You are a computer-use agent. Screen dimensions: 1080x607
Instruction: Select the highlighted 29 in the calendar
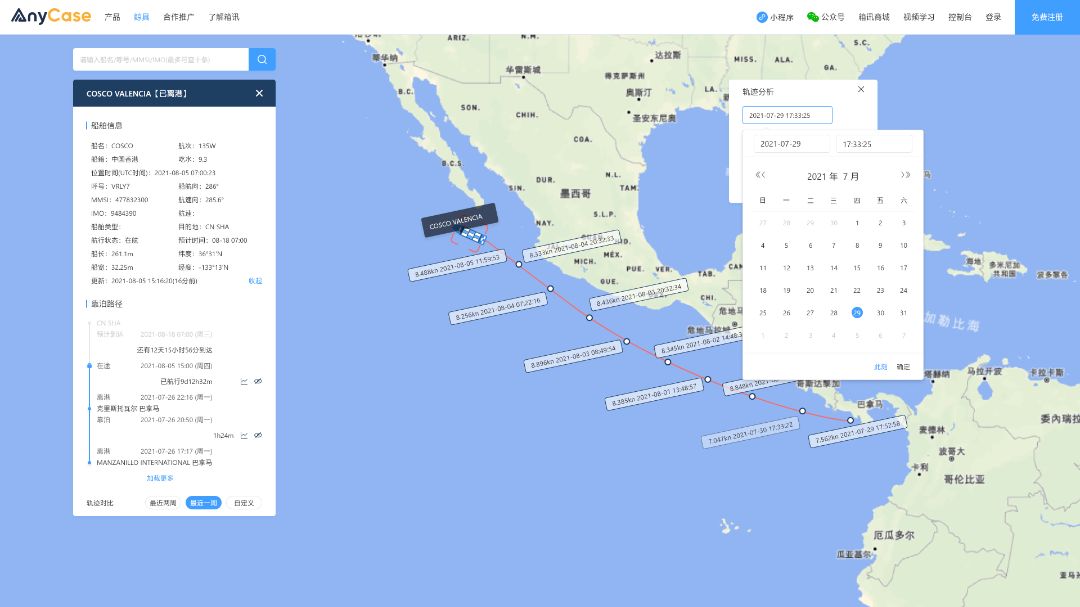tap(857, 313)
